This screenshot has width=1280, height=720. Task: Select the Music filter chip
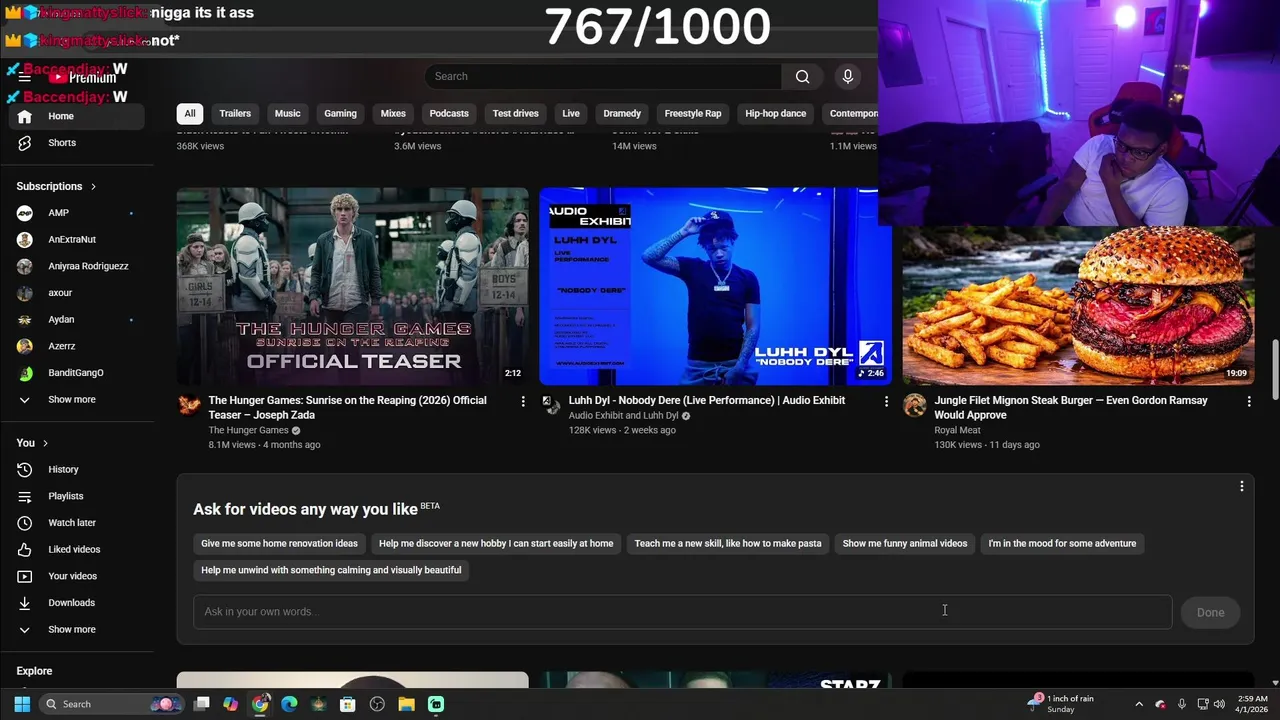point(288,114)
